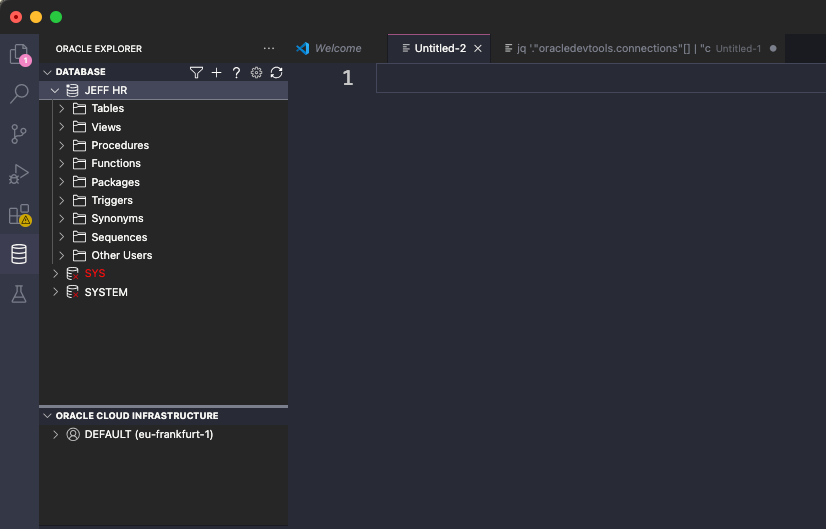Click the unsaved dot on Untitled-1 tab
This screenshot has width=826, height=529.
[773, 48]
